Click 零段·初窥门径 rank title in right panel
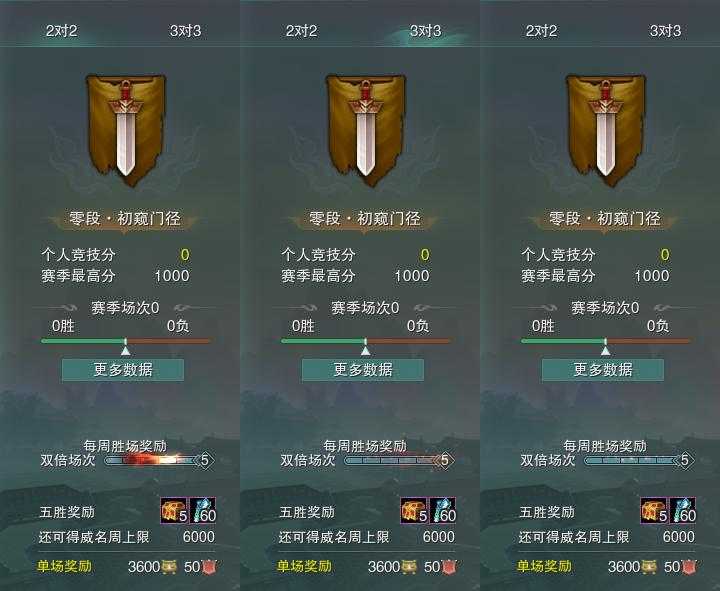The height and width of the screenshot is (591, 720). [605, 218]
